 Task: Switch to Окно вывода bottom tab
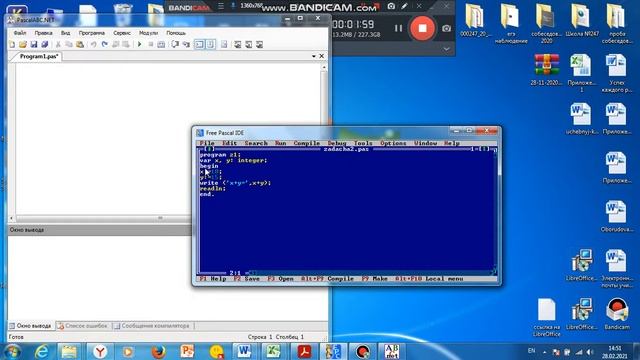pos(31,326)
